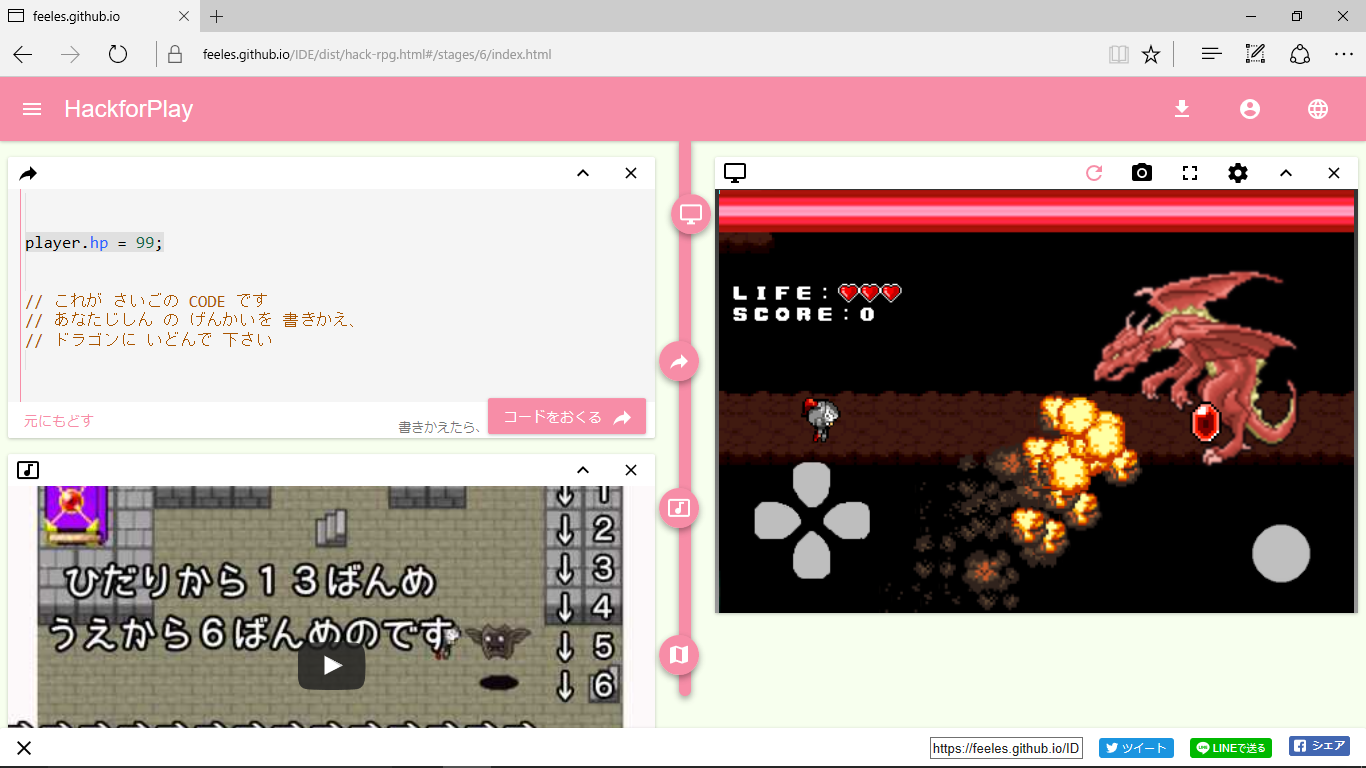Screen dimensions: 1366x768
Task: Click the LINEで送る button
Action: [x=1231, y=748]
